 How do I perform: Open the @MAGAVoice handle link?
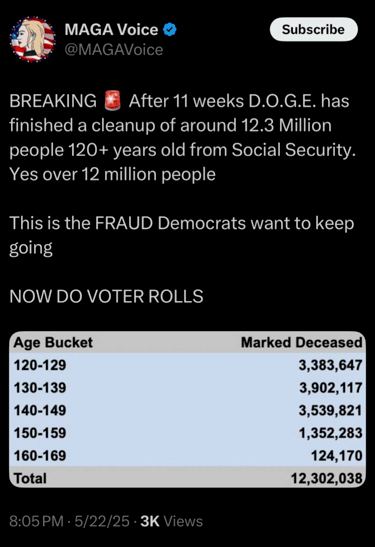tap(114, 50)
